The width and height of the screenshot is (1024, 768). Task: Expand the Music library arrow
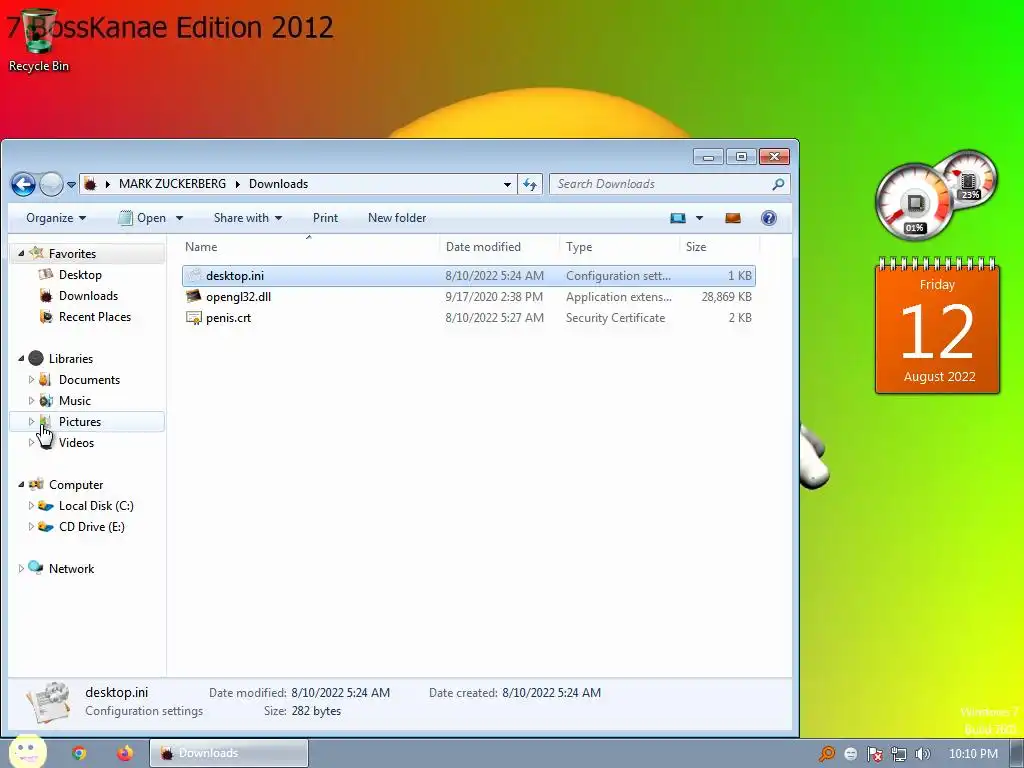[31, 400]
